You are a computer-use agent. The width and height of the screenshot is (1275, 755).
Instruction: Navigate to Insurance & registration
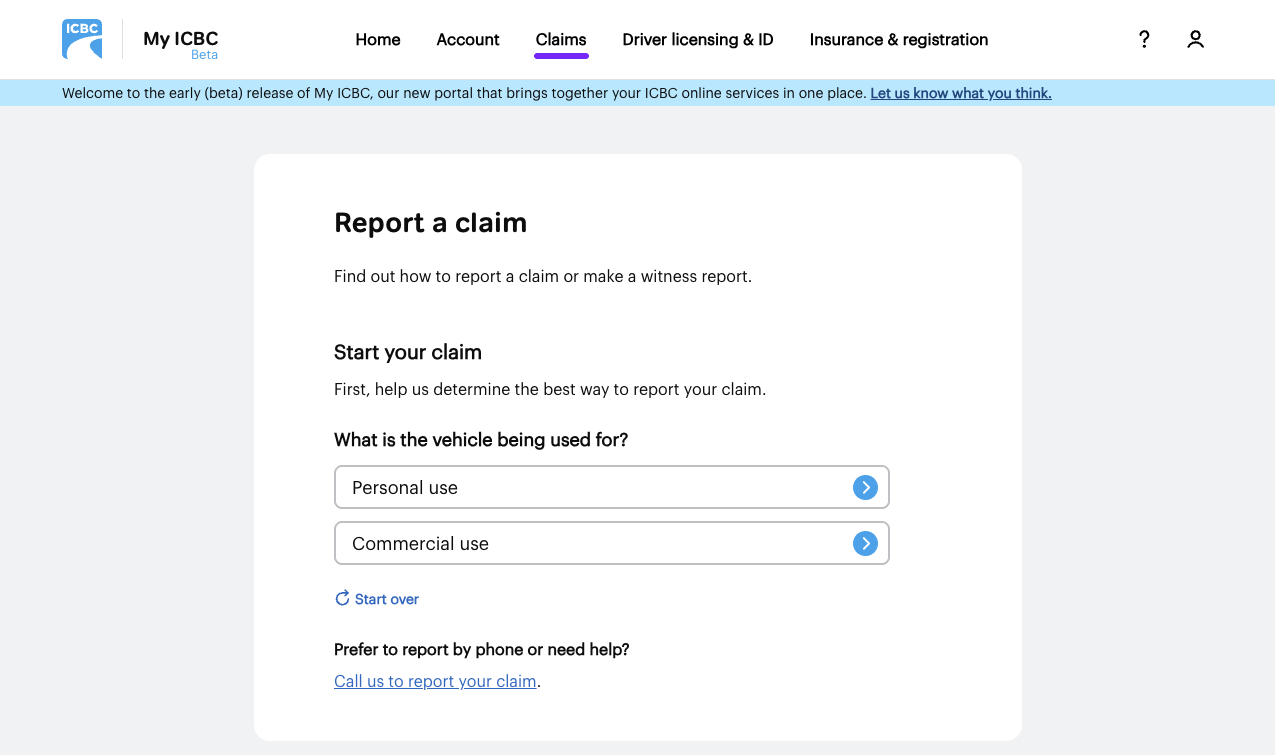(899, 40)
